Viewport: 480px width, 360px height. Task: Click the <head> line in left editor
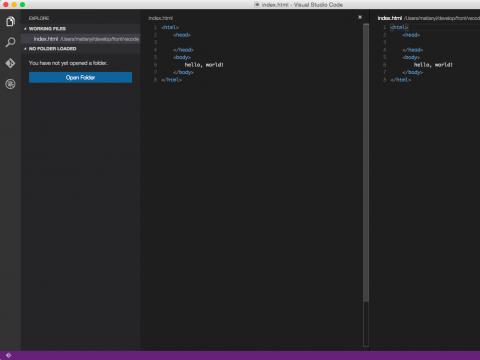tap(182, 35)
